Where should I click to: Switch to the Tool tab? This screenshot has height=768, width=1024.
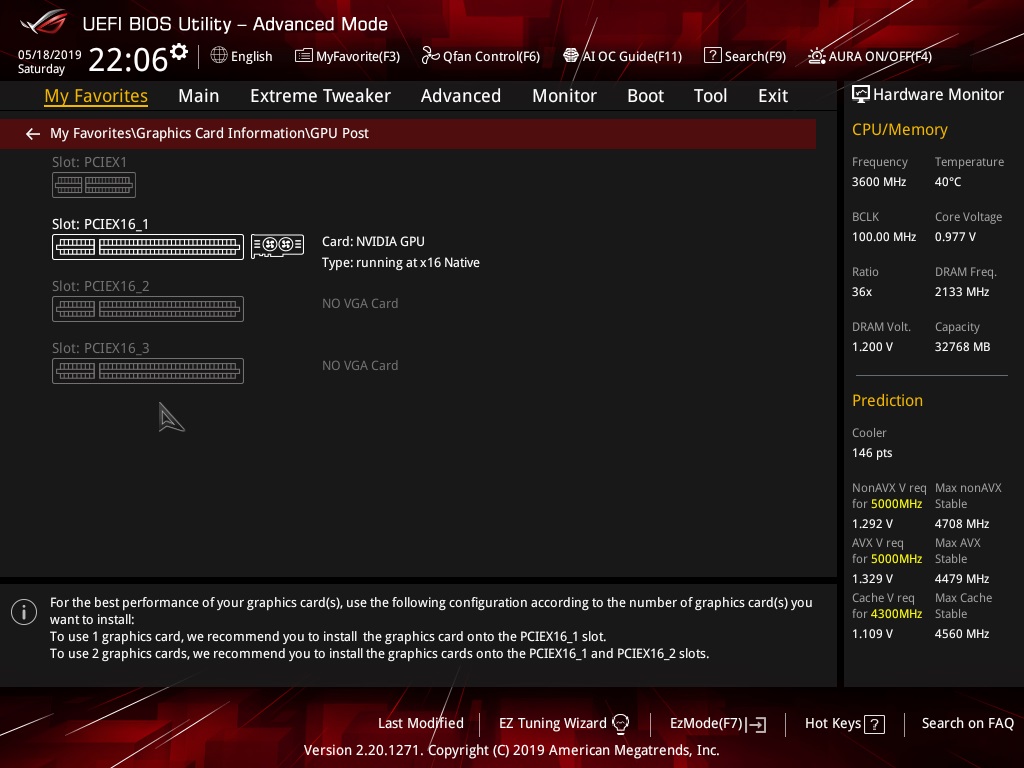coord(711,96)
